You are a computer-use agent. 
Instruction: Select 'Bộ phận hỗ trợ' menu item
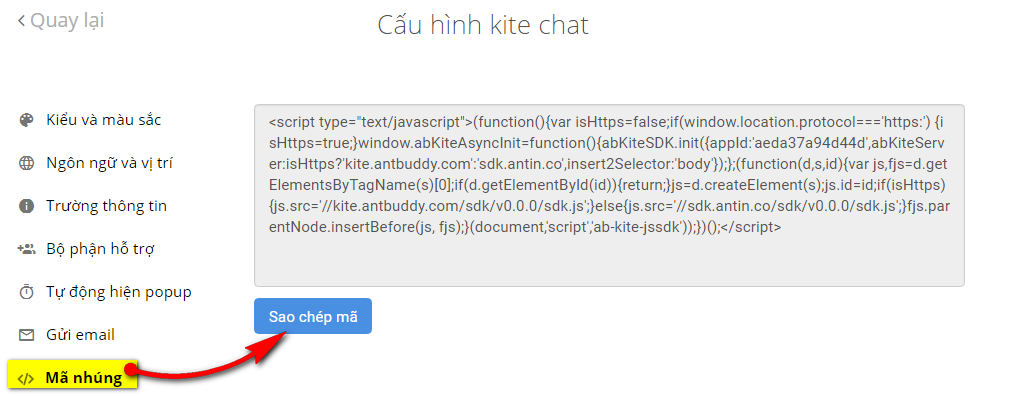click(100, 249)
